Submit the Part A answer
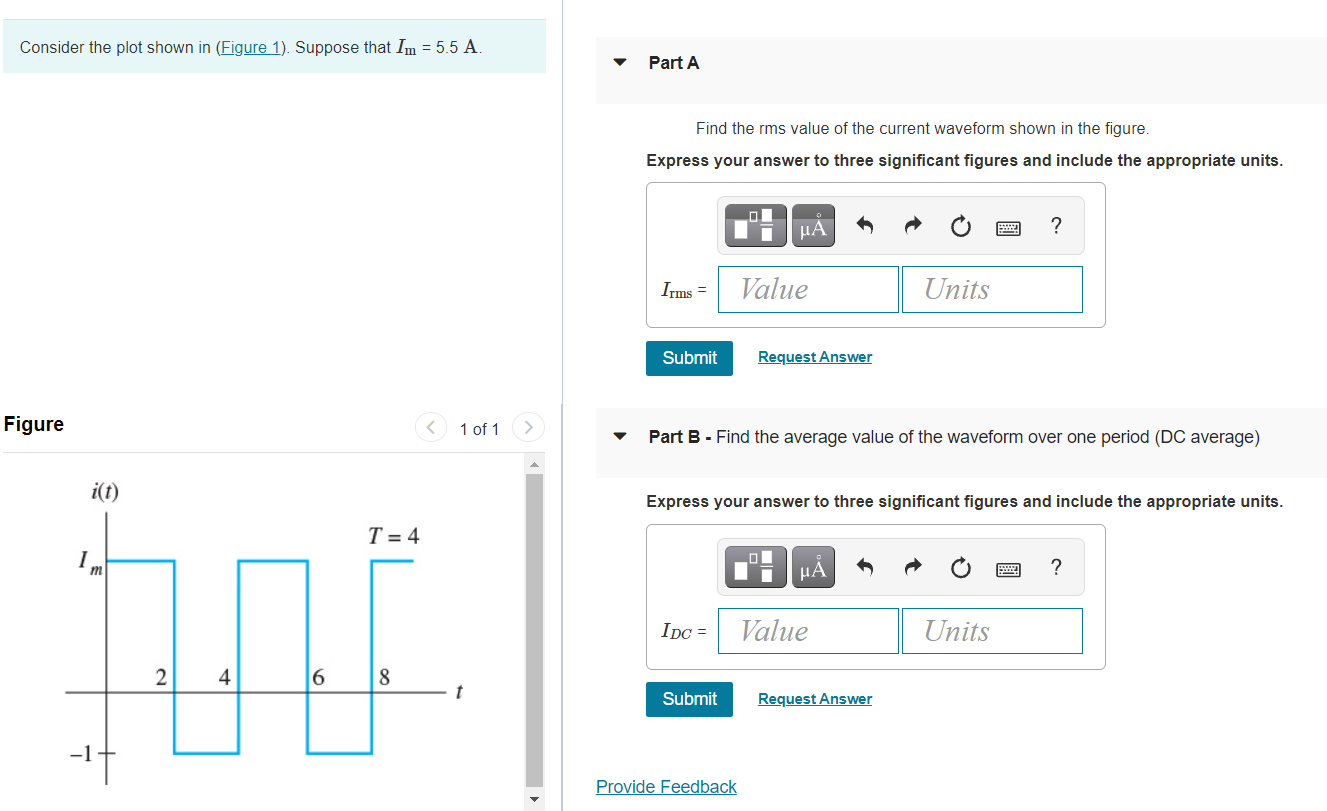 689,357
